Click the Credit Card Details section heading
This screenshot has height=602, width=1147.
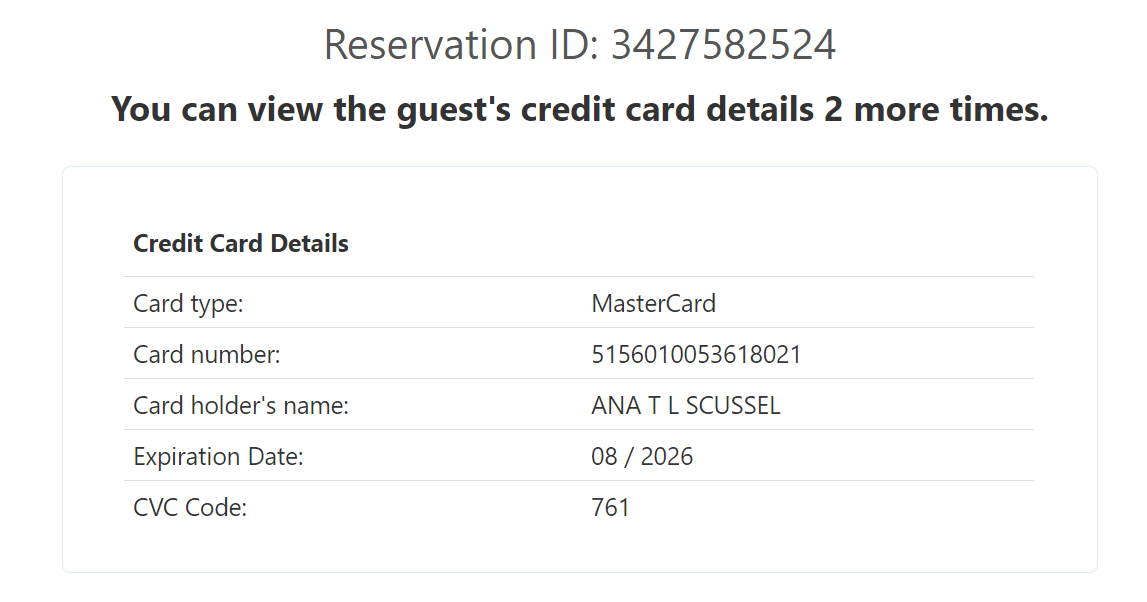[241, 243]
